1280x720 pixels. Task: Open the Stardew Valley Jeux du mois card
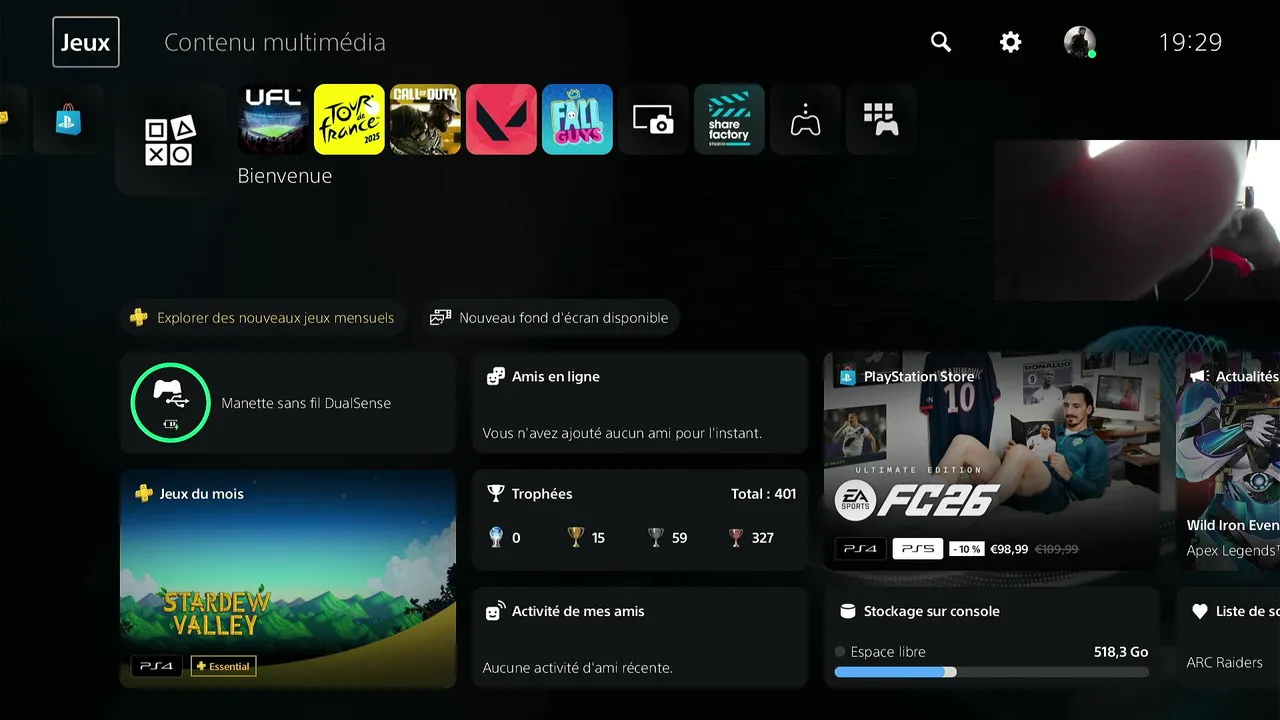[288, 579]
